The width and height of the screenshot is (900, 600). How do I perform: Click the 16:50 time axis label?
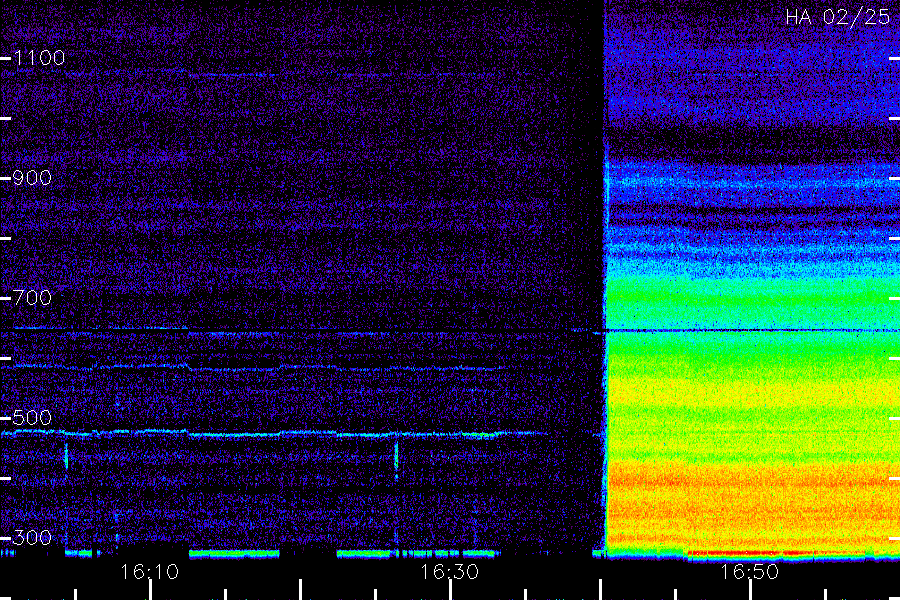tap(750, 572)
